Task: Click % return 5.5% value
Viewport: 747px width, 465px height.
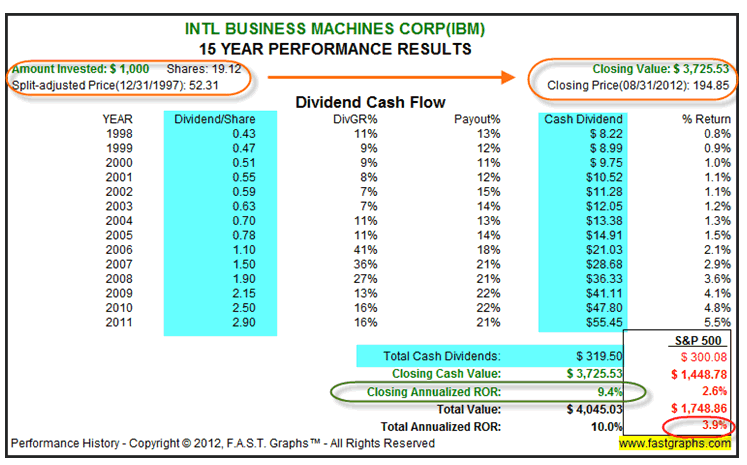Action: [x=717, y=323]
